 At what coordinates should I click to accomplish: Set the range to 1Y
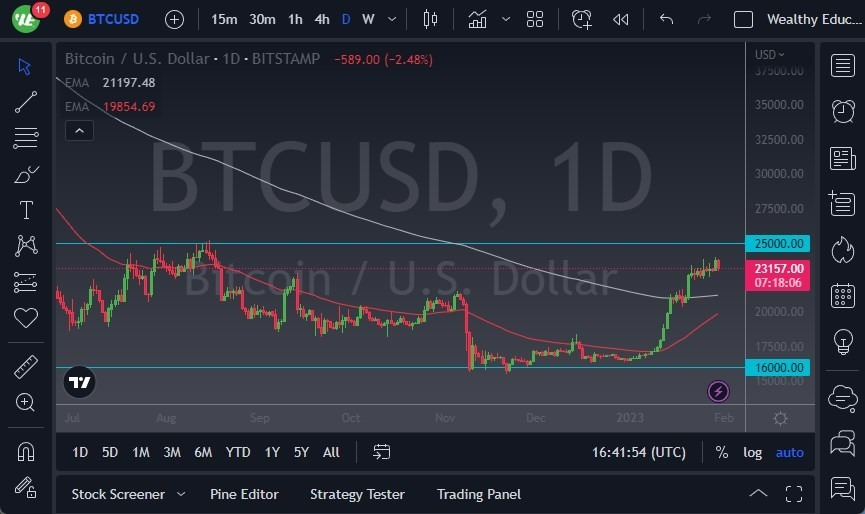(272, 452)
